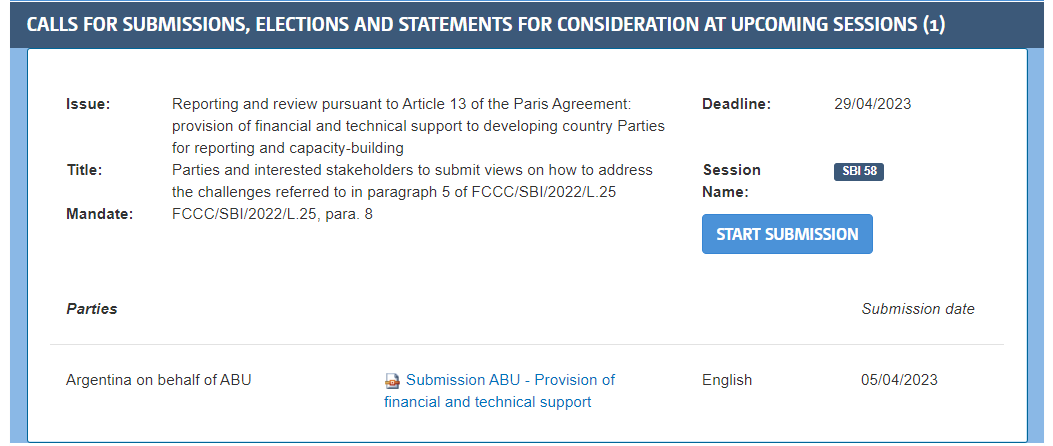Image resolution: width=1053 pixels, height=446 pixels.
Task: Click the Session Name label
Action: (x=731, y=180)
